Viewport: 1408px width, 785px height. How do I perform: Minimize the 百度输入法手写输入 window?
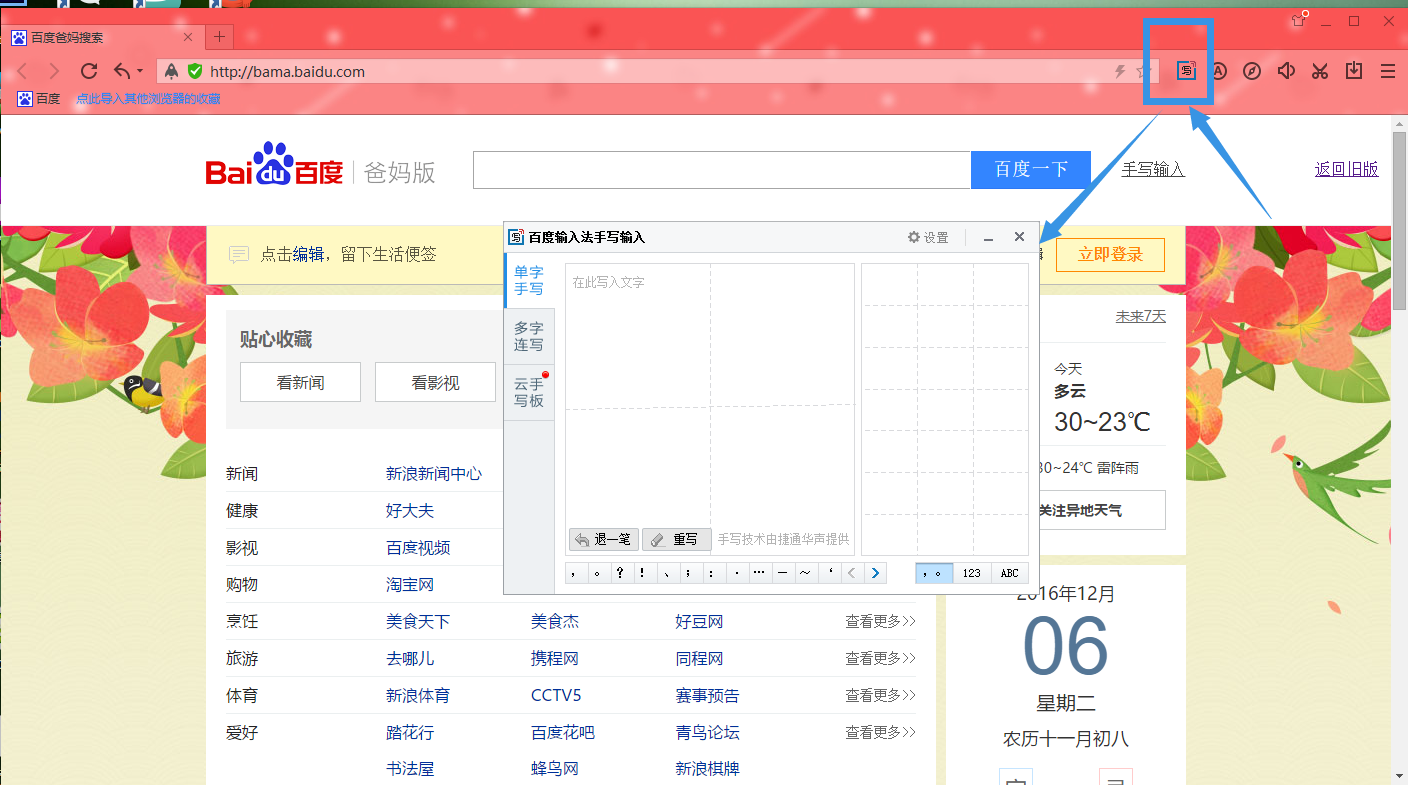point(988,238)
